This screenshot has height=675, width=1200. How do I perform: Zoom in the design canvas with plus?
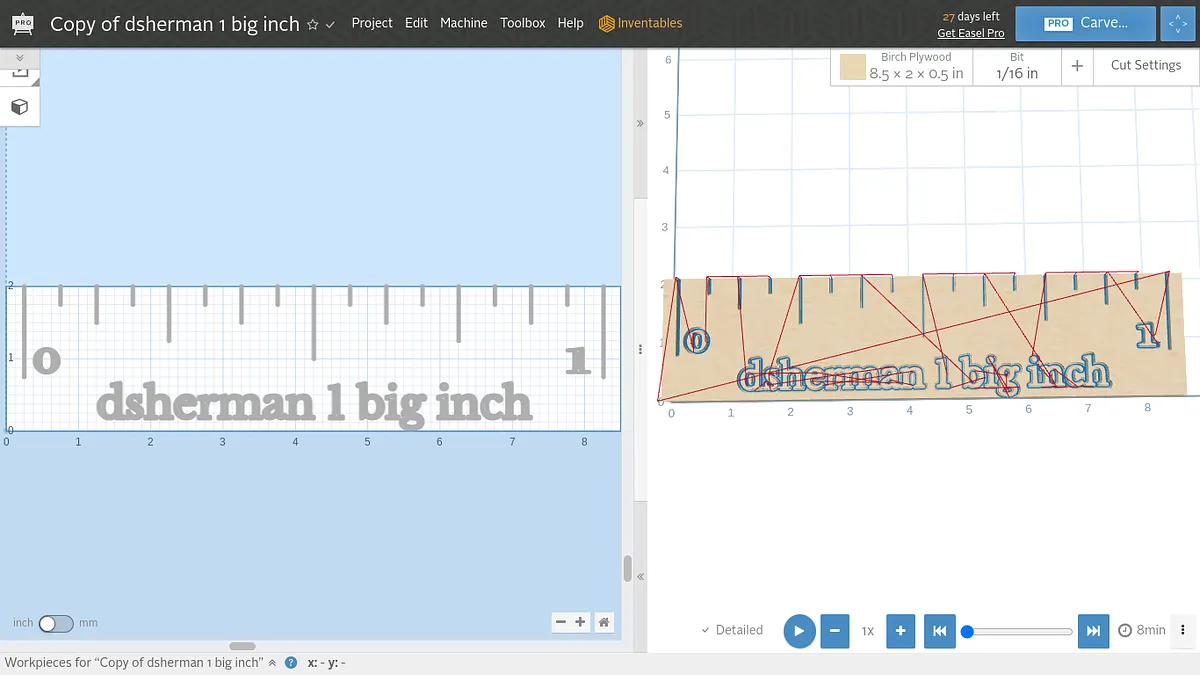click(x=580, y=622)
